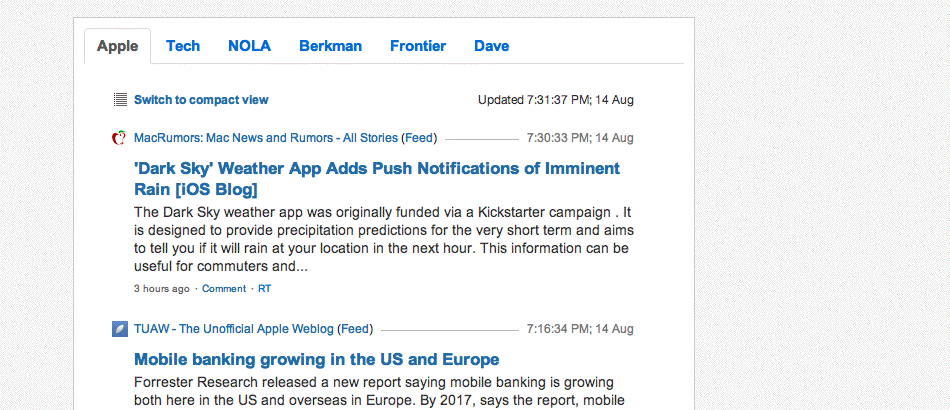Open TUAW - The Unofficial Apple Weblog link
950x410 pixels.
234,328
